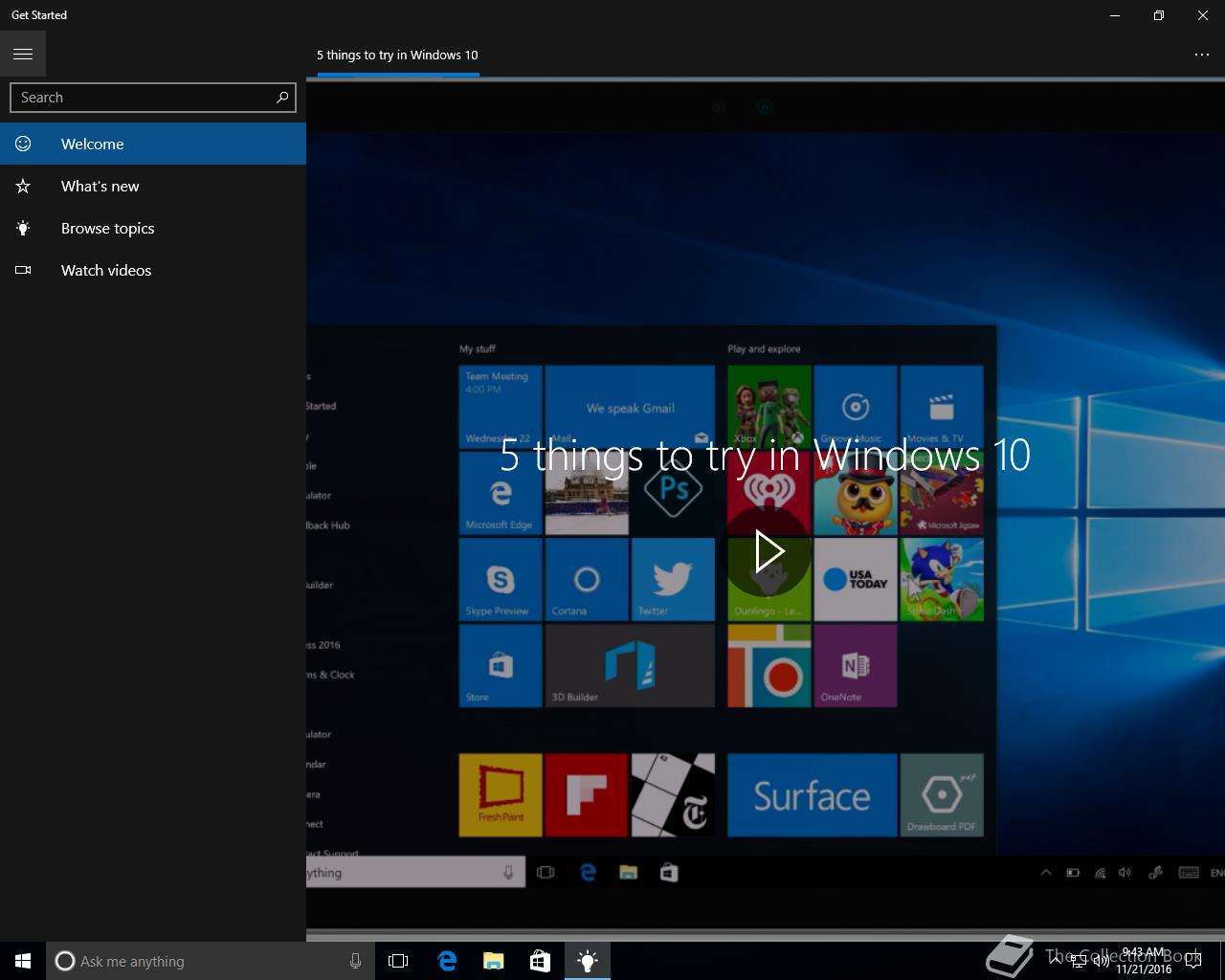The image size is (1225, 980).
Task: Click the '5 things to try in Windows 10' video title
Action: (766, 455)
